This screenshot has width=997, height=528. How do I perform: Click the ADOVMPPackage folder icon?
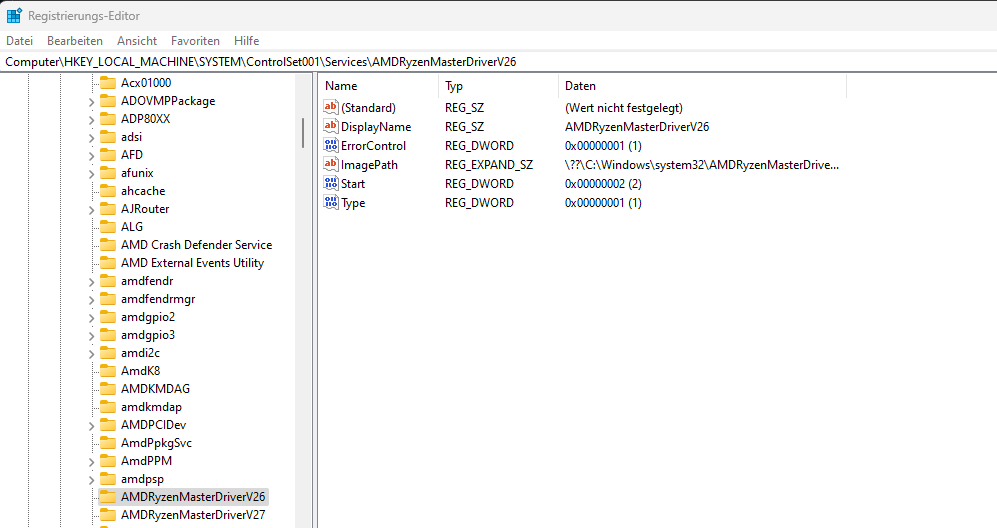pos(108,101)
